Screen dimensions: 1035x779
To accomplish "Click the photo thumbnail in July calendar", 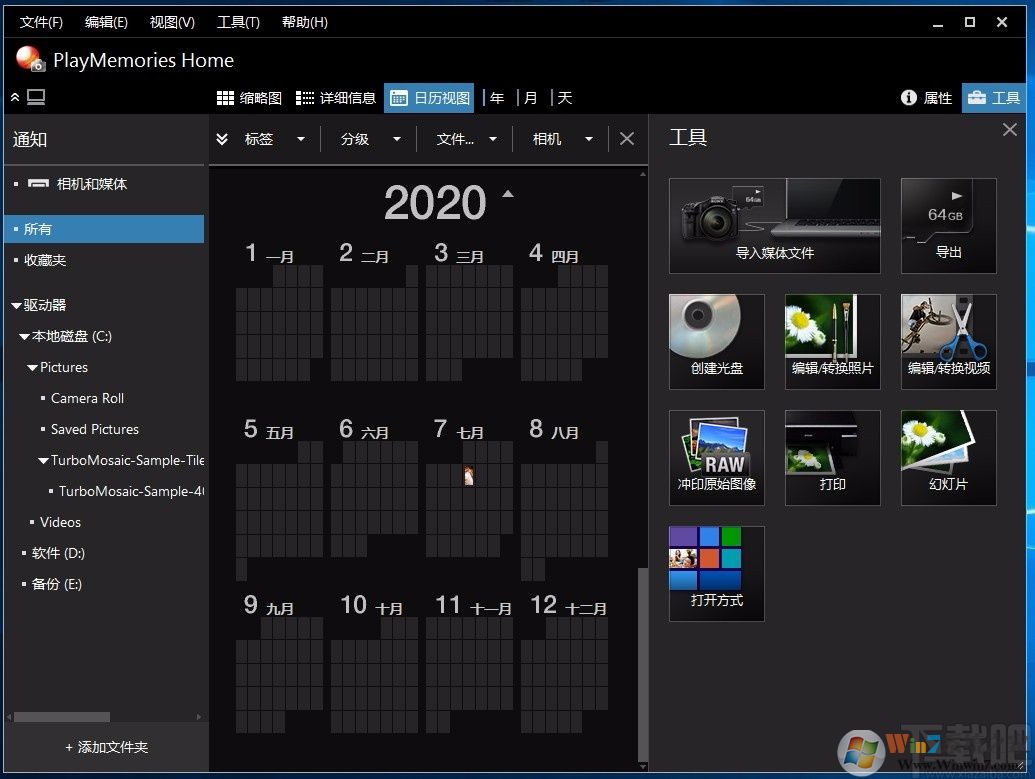I will coord(468,477).
